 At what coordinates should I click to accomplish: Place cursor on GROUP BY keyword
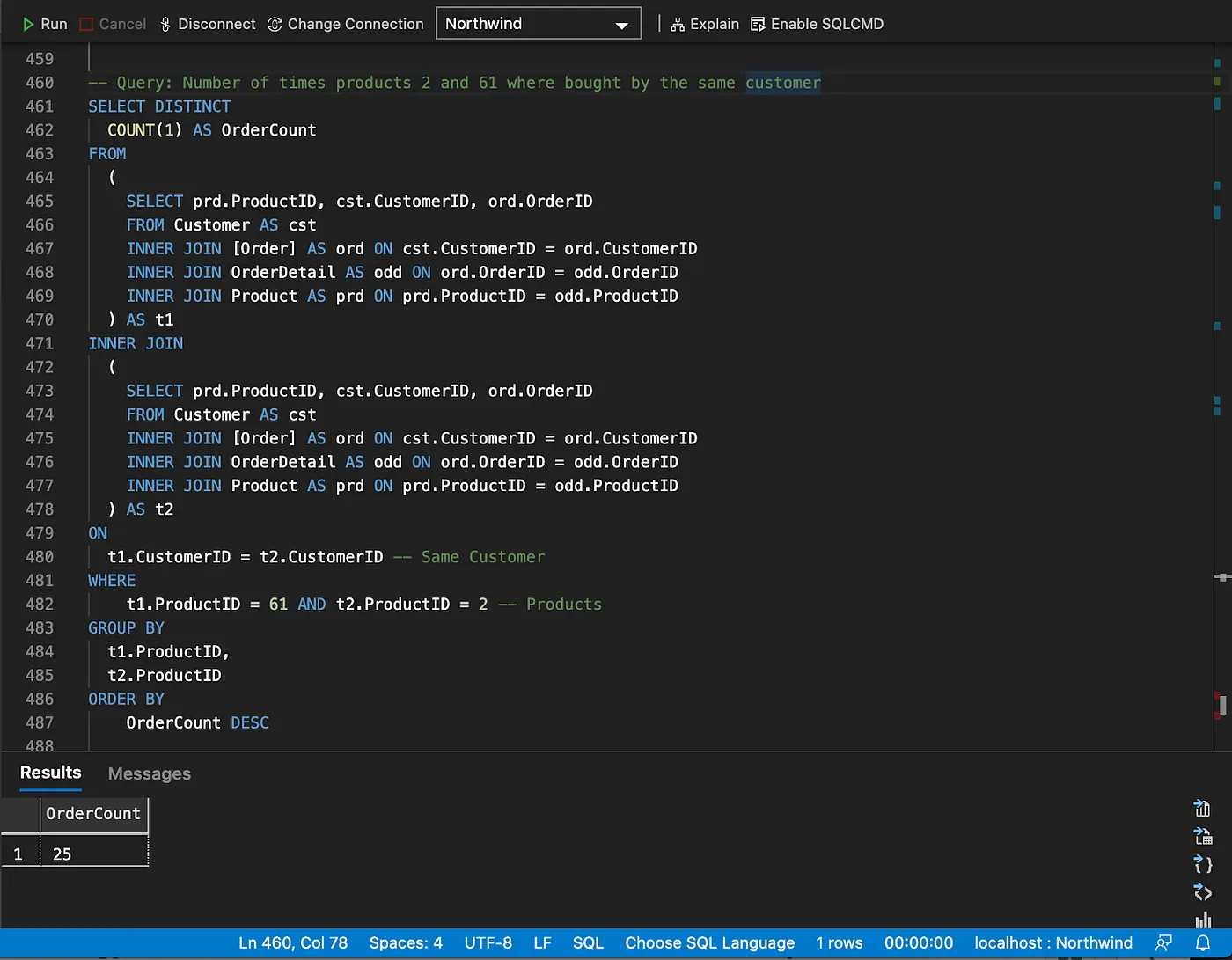pos(126,628)
